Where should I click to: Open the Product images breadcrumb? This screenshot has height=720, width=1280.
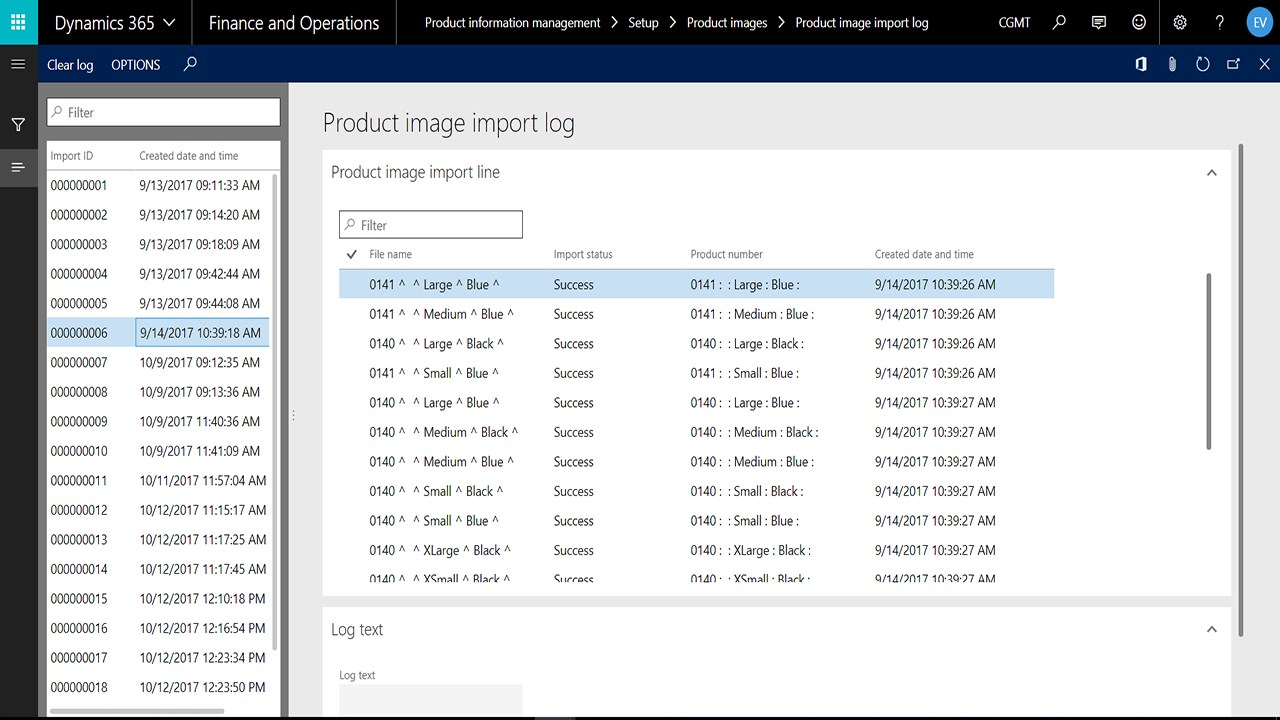[x=727, y=22]
